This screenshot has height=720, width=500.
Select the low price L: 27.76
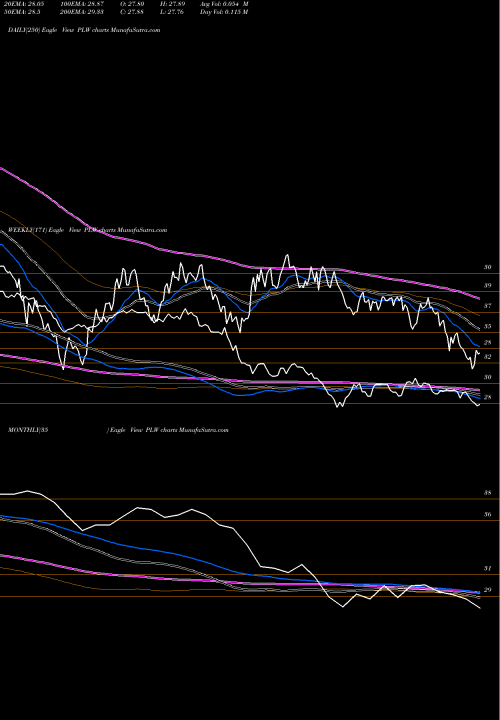(170, 12)
